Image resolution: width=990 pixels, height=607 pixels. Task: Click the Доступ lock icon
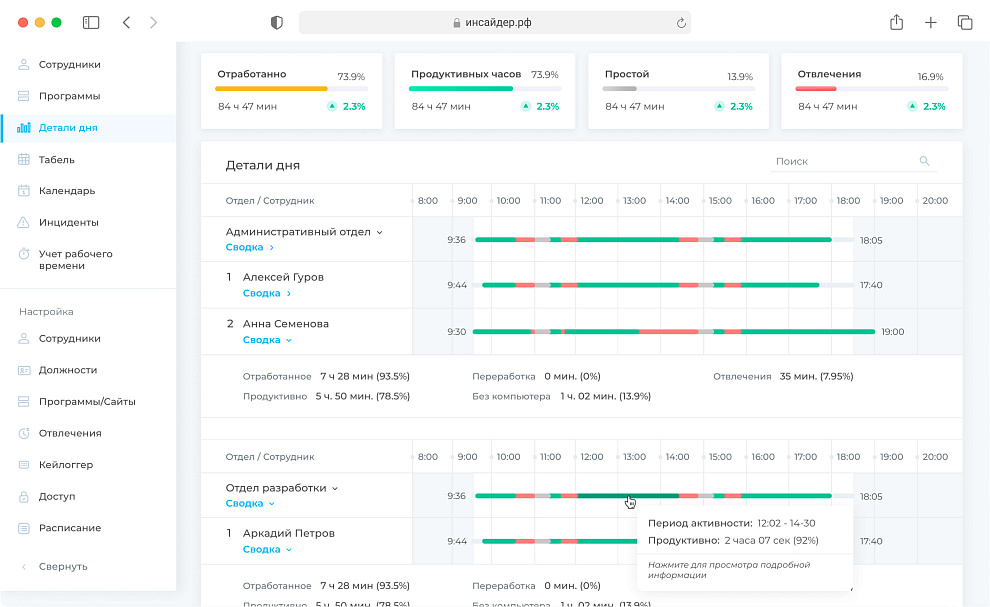tap(23, 496)
